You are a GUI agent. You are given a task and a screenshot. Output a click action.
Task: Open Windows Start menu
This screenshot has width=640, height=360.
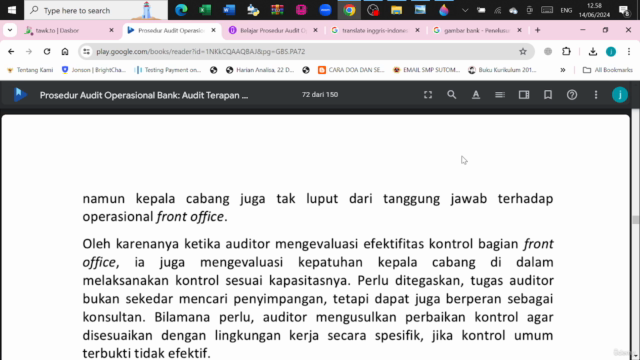[11, 10]
